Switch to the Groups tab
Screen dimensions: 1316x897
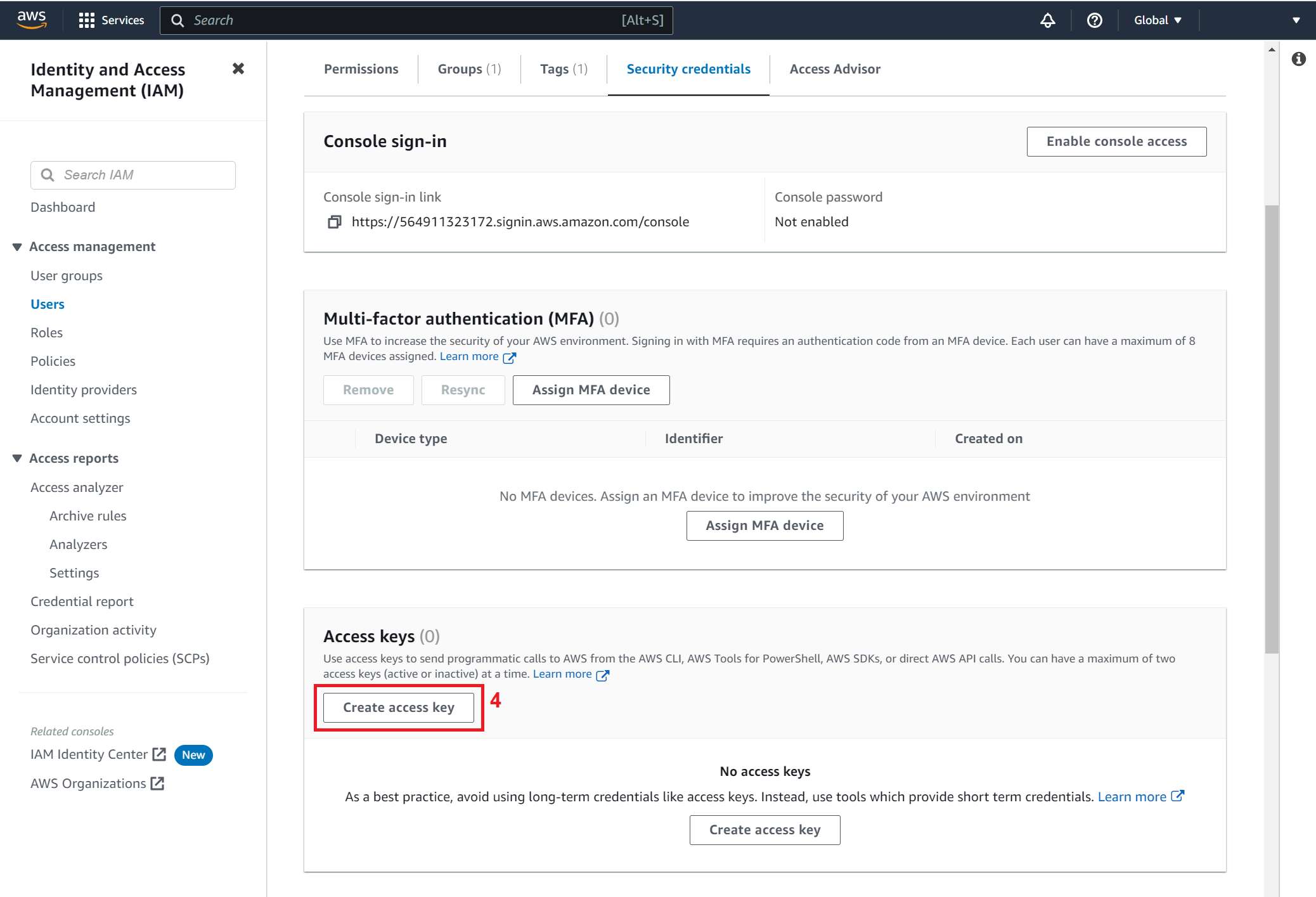click(x=469, y=69)
